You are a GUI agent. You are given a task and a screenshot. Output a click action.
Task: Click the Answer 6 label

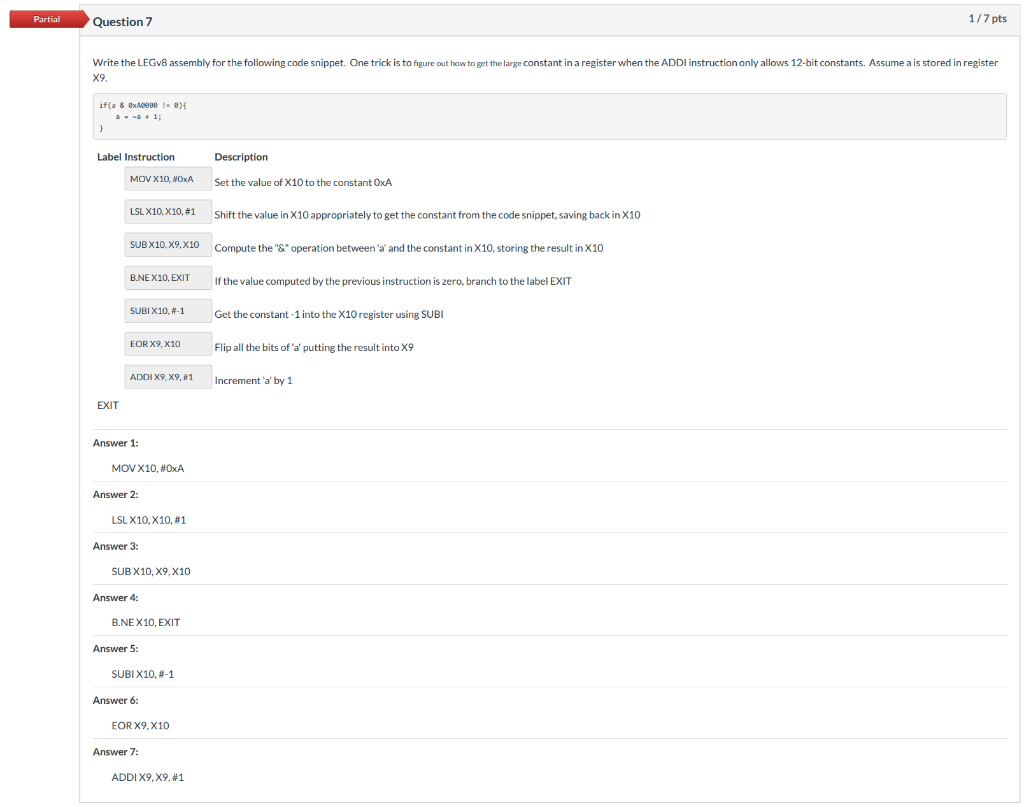[116, 700]
